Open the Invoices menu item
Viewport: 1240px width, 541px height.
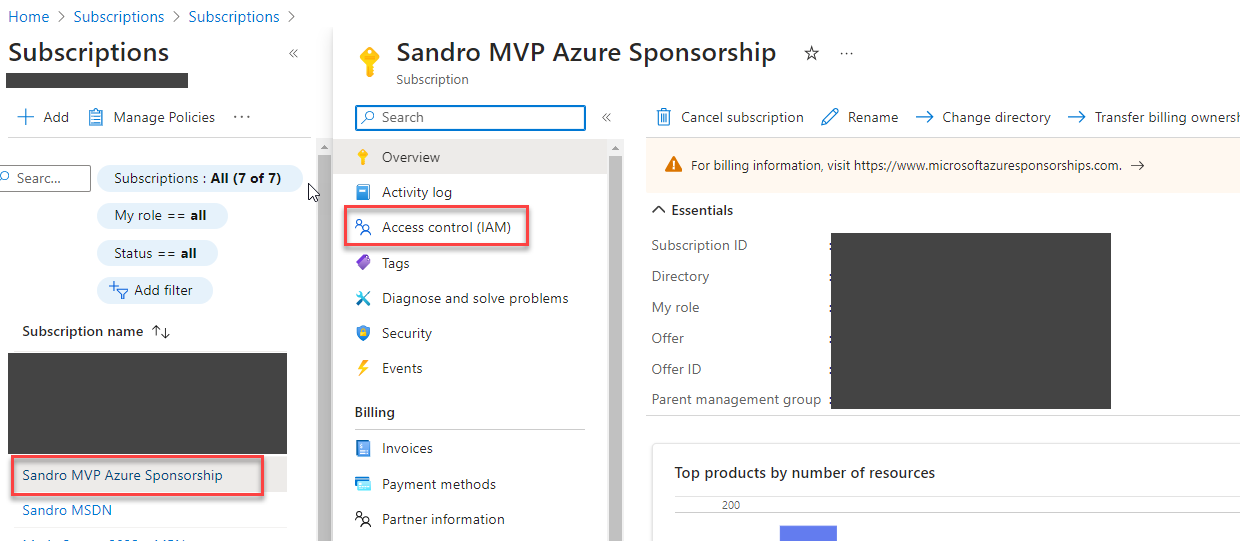pyautogui.click(x=407, y=448)
